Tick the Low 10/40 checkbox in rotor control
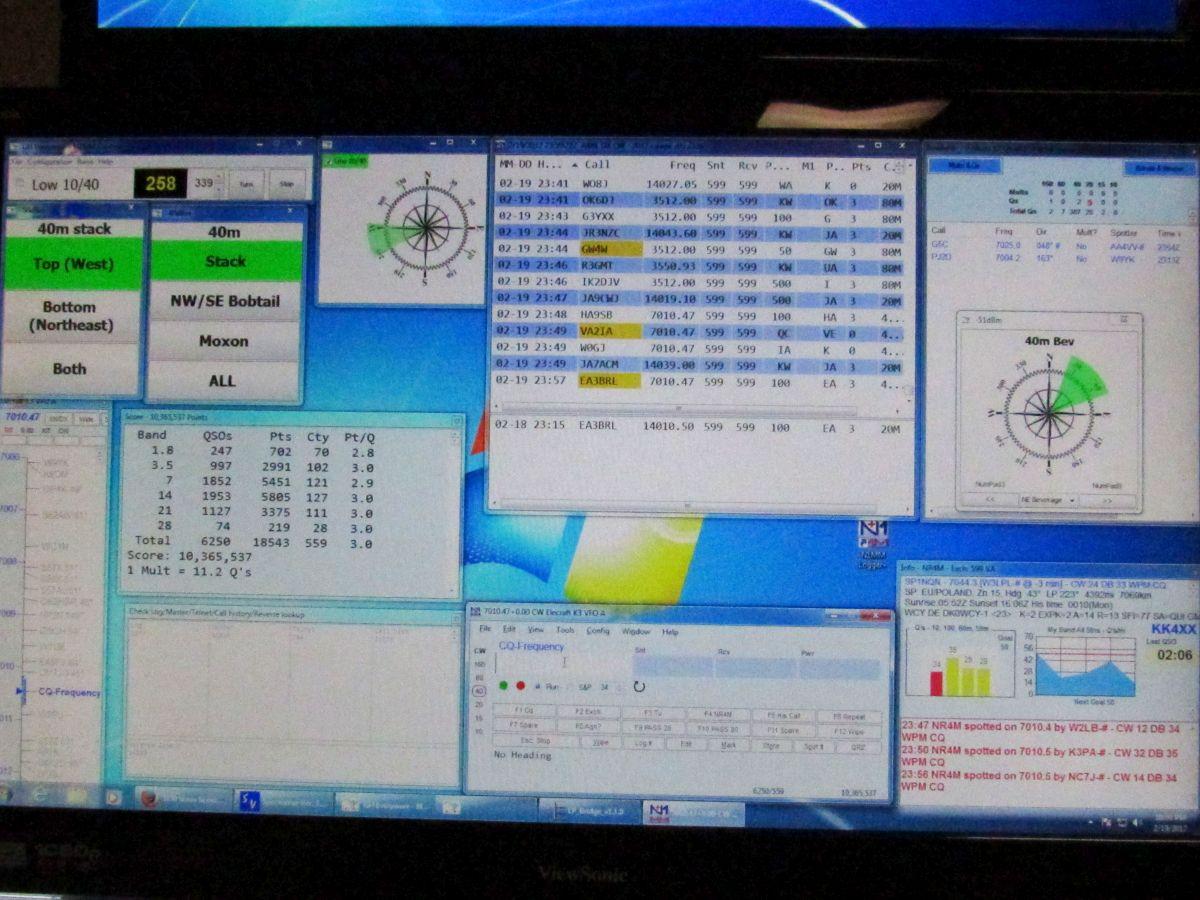The image size is (1200, 900). [x=21, y=184]
